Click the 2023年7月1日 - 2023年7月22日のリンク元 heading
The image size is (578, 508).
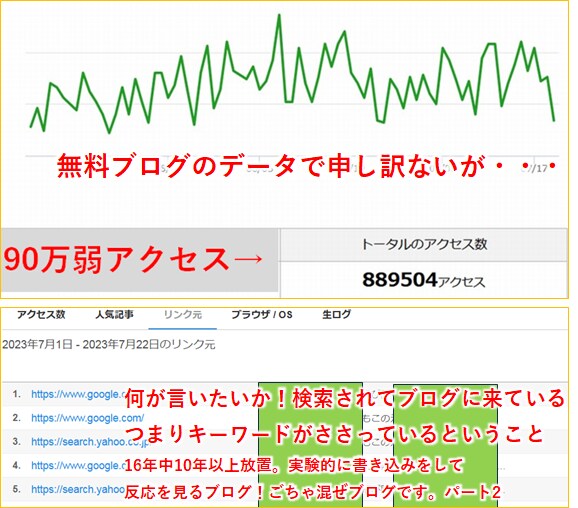tap(109, 345)
